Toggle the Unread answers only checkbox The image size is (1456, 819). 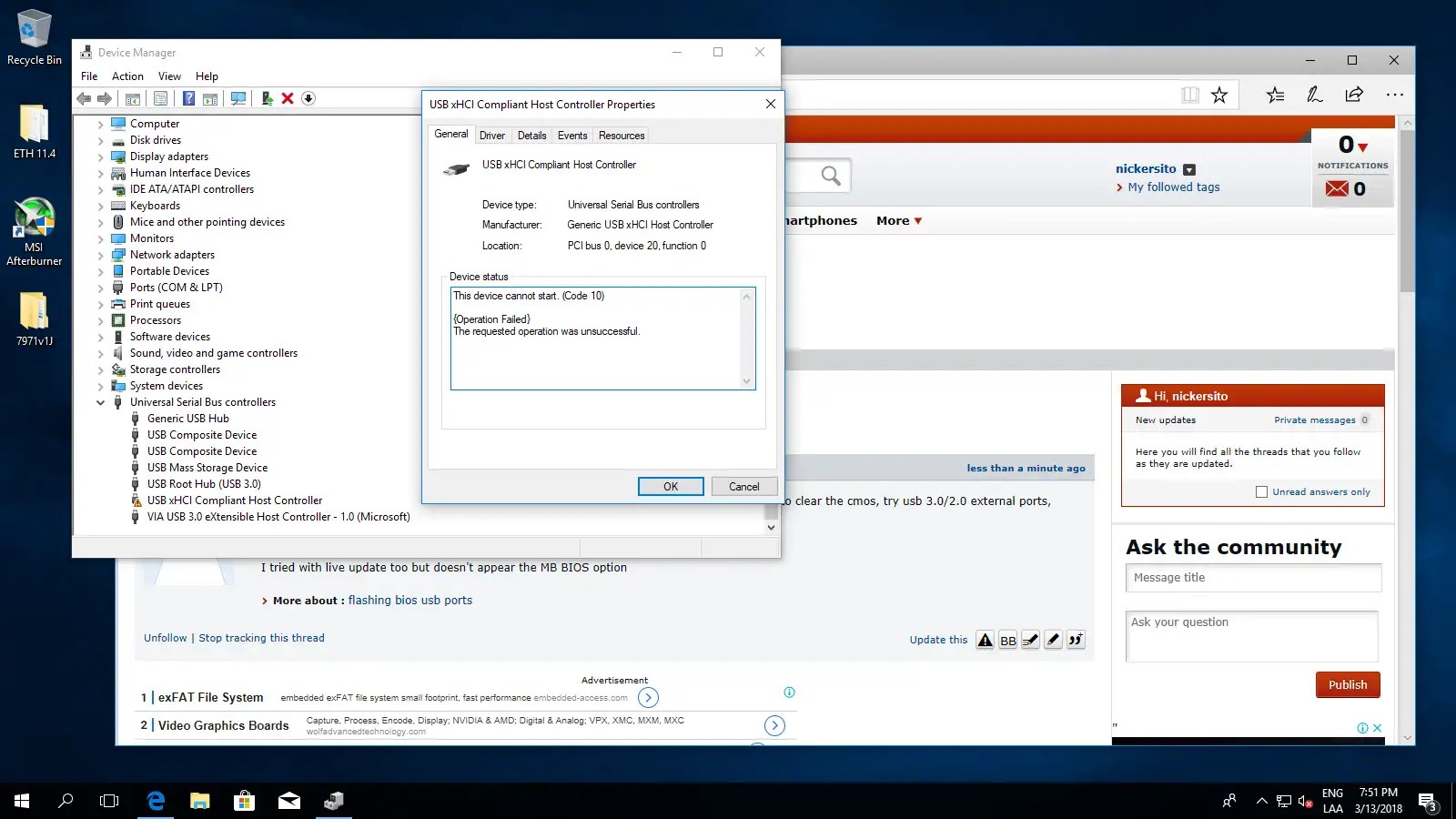[1261, 492]
